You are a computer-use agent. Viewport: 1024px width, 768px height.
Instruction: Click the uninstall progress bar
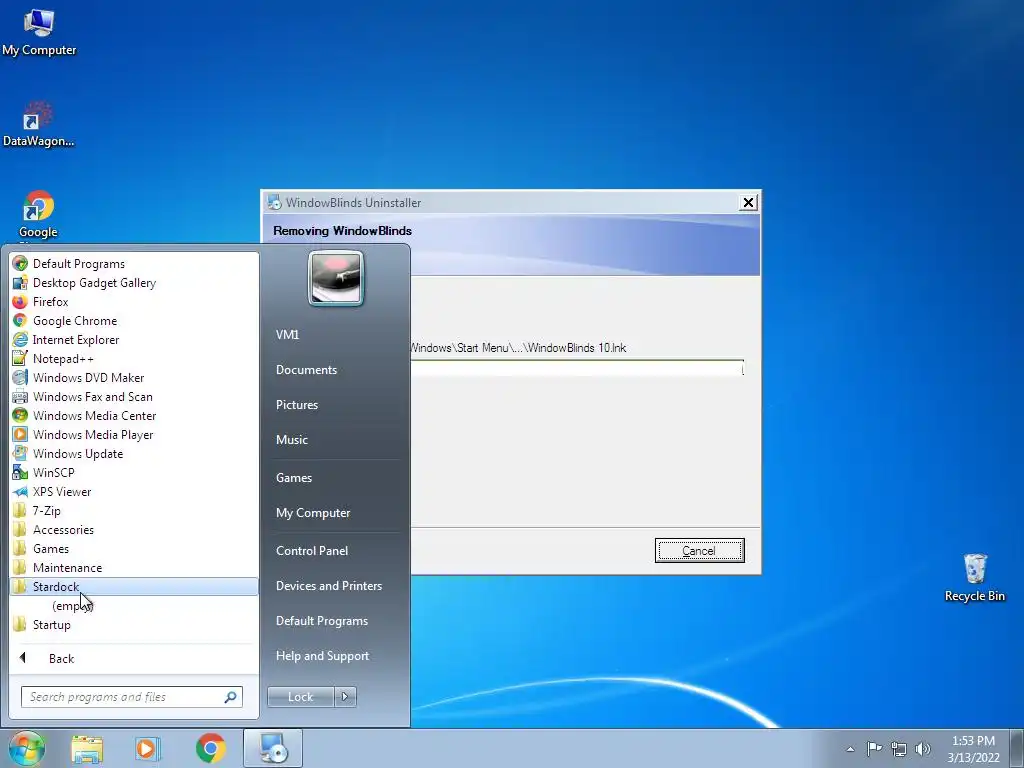click(x=577, y=368)
